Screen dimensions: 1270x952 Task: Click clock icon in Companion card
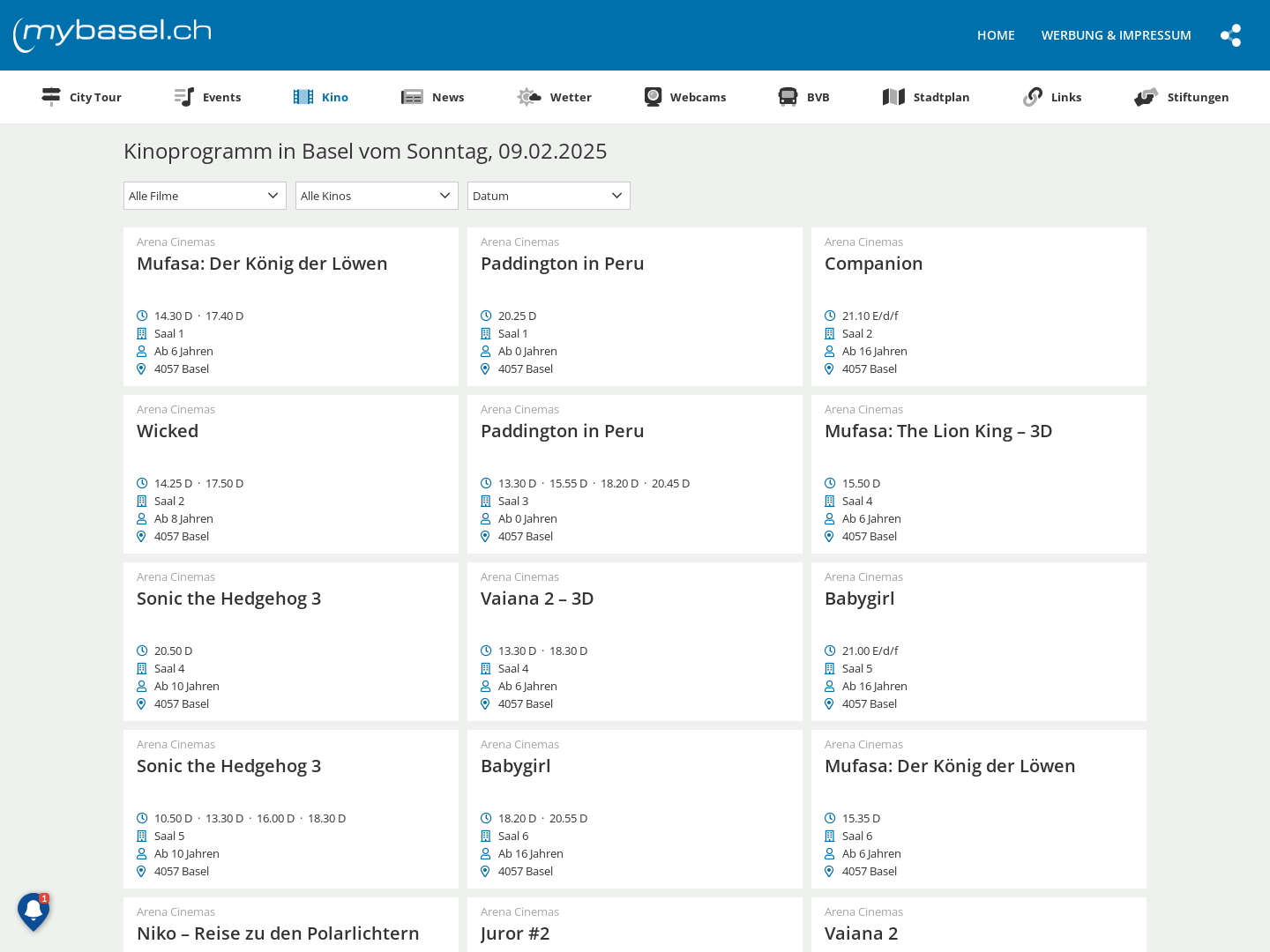(x=829, y=316)
